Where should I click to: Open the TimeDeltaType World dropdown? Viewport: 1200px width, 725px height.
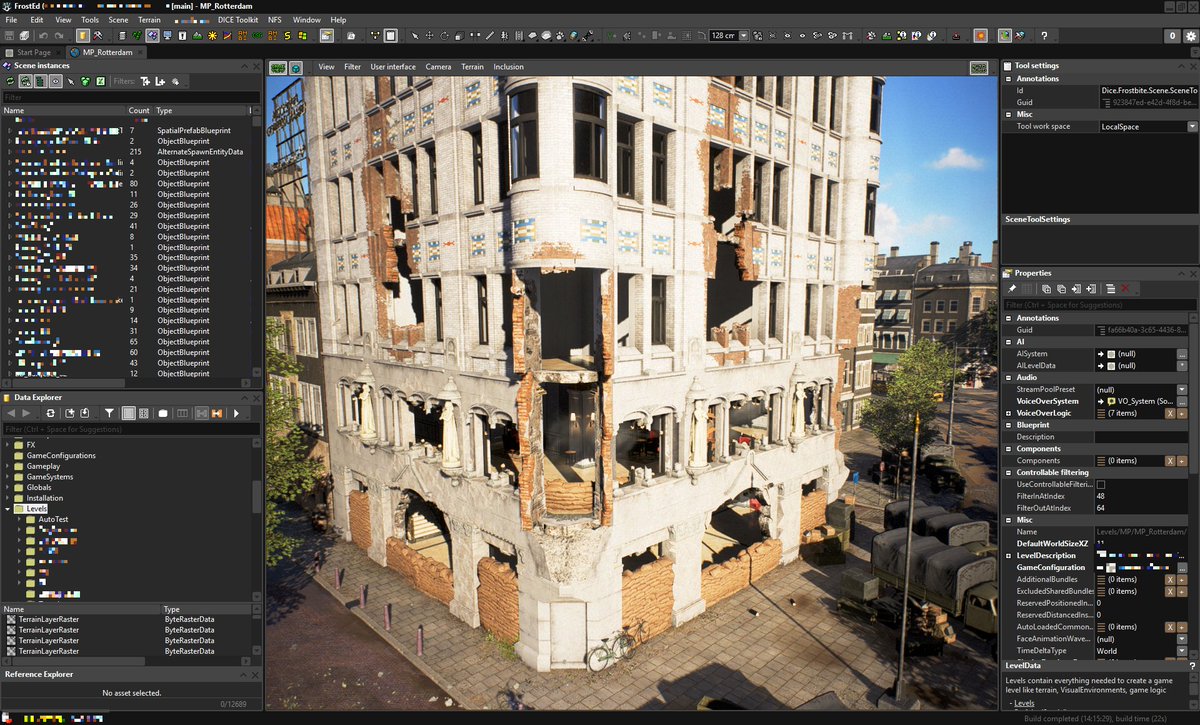1182,651
